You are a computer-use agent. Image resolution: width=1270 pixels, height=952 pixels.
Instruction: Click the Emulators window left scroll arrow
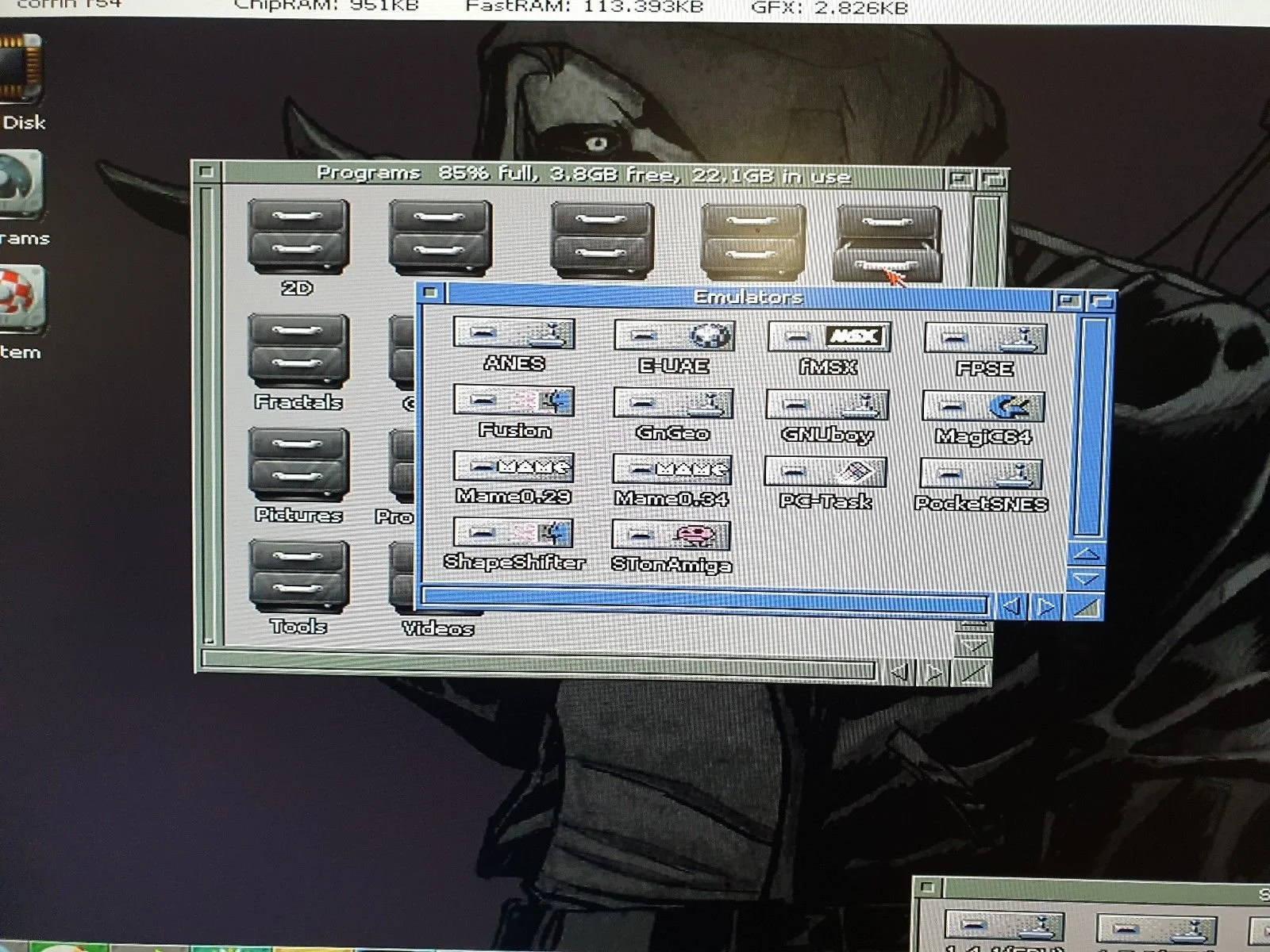tap(1010, 607)
